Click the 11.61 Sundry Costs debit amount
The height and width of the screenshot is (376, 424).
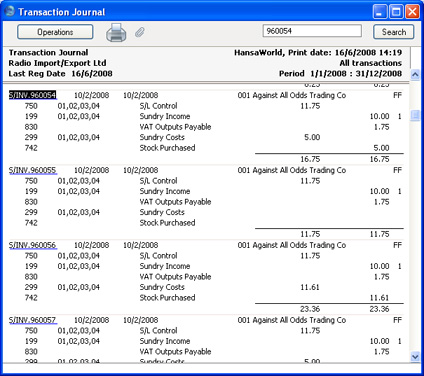(310, 287)
